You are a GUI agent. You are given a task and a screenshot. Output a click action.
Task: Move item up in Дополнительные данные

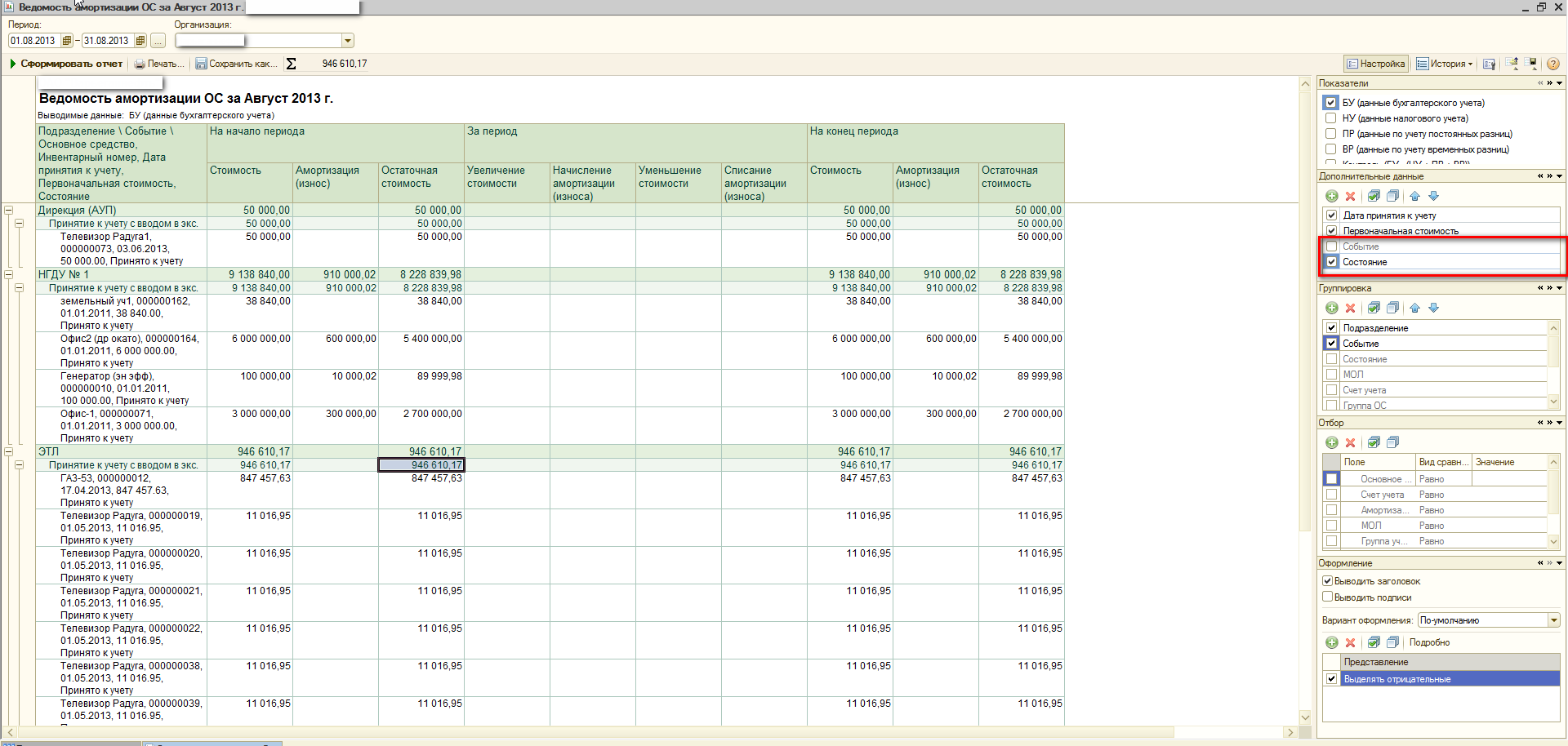tap(1414, 196)
